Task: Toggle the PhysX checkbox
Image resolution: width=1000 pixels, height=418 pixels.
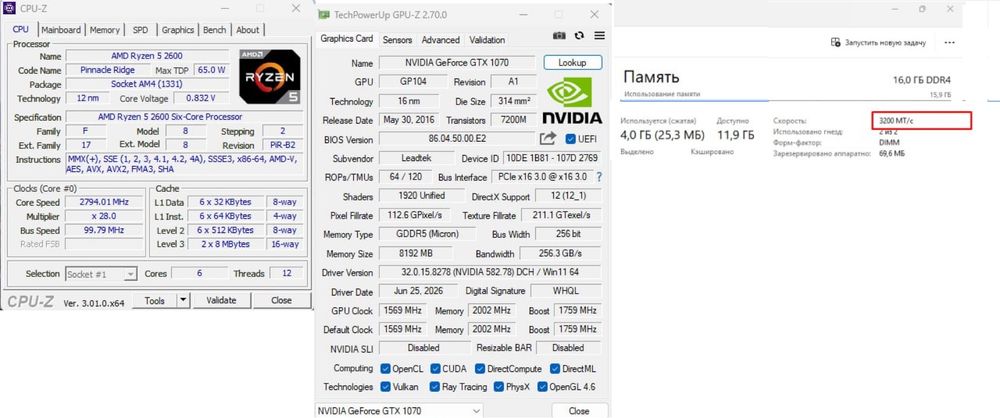Action: (x=499, y=387)
